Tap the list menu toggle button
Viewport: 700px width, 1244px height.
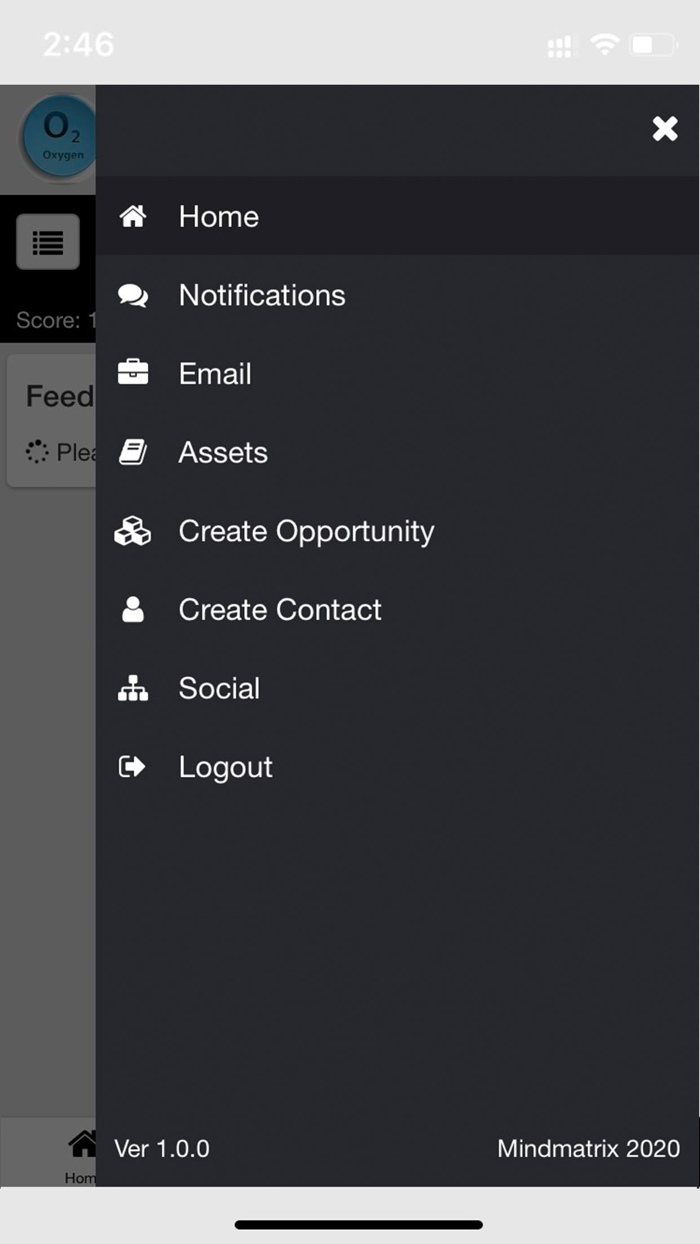(48, 242)
